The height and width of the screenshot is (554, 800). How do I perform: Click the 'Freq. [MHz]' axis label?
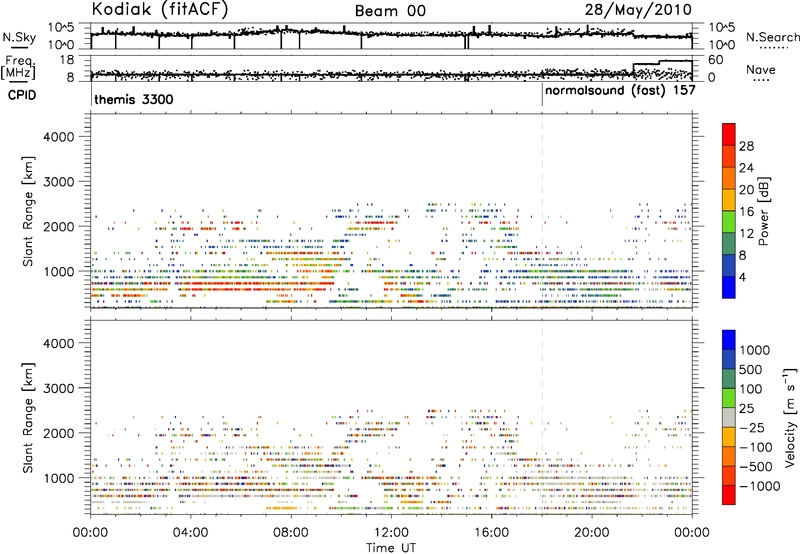(19, 67)
